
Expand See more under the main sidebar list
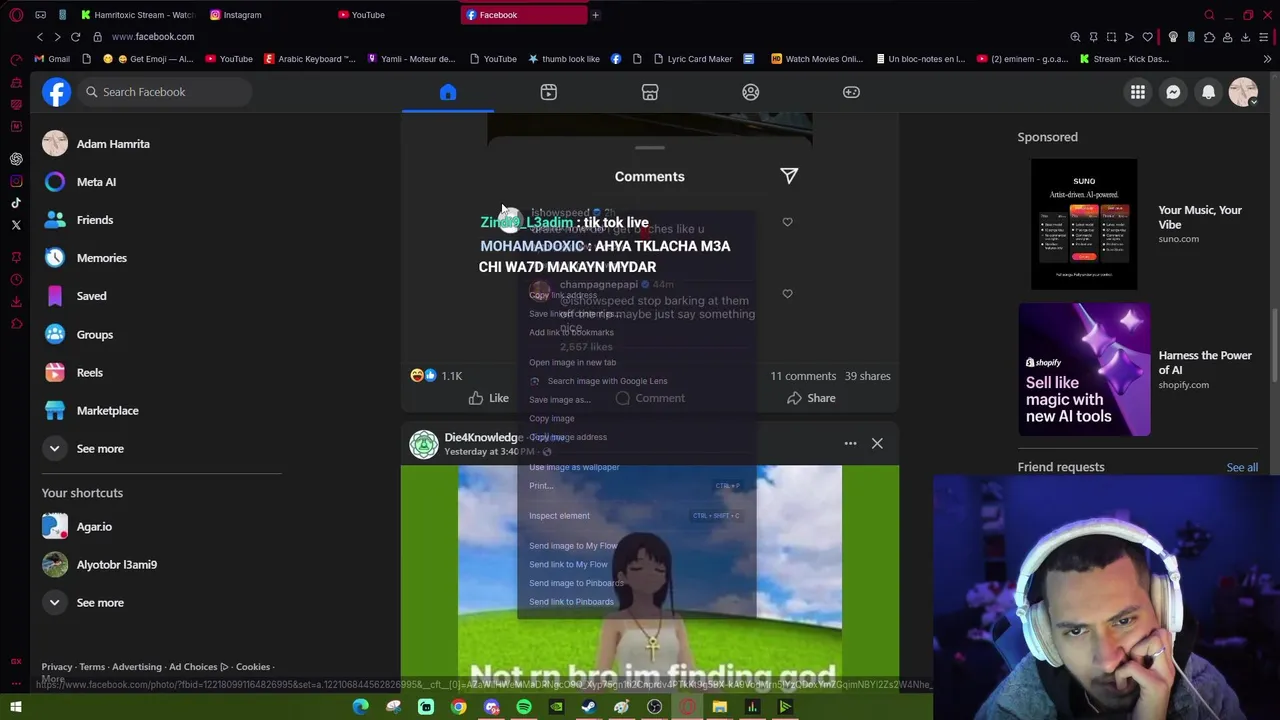pyautogui.click(x=162, y=448)
